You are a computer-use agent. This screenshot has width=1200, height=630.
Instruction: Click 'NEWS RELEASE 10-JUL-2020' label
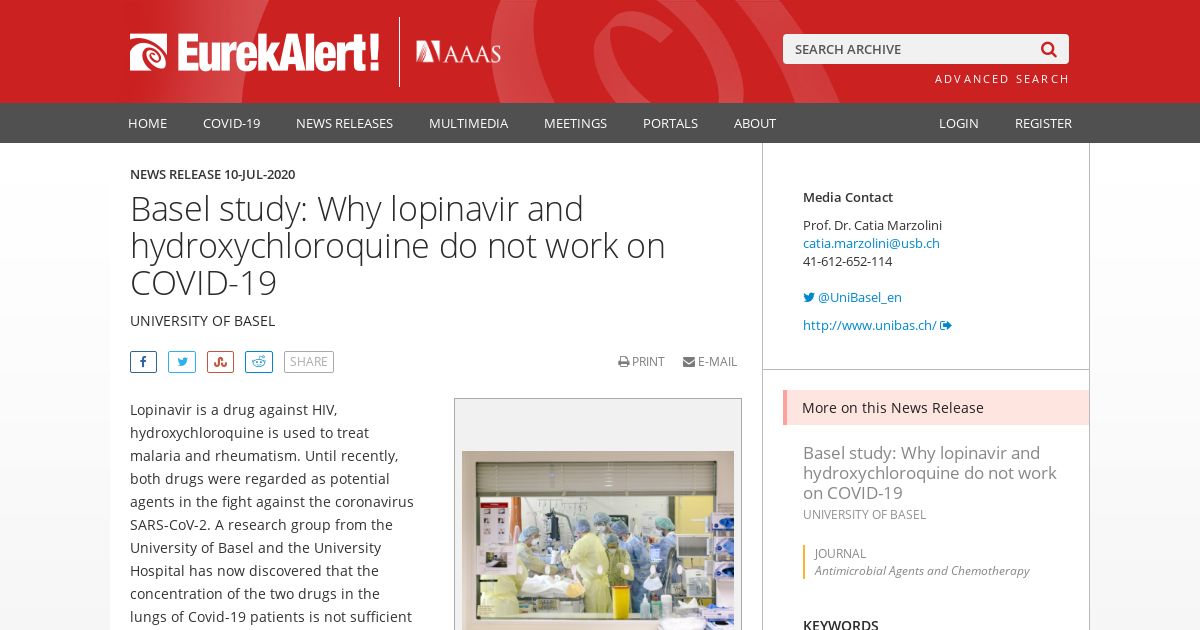coord(212,174)
